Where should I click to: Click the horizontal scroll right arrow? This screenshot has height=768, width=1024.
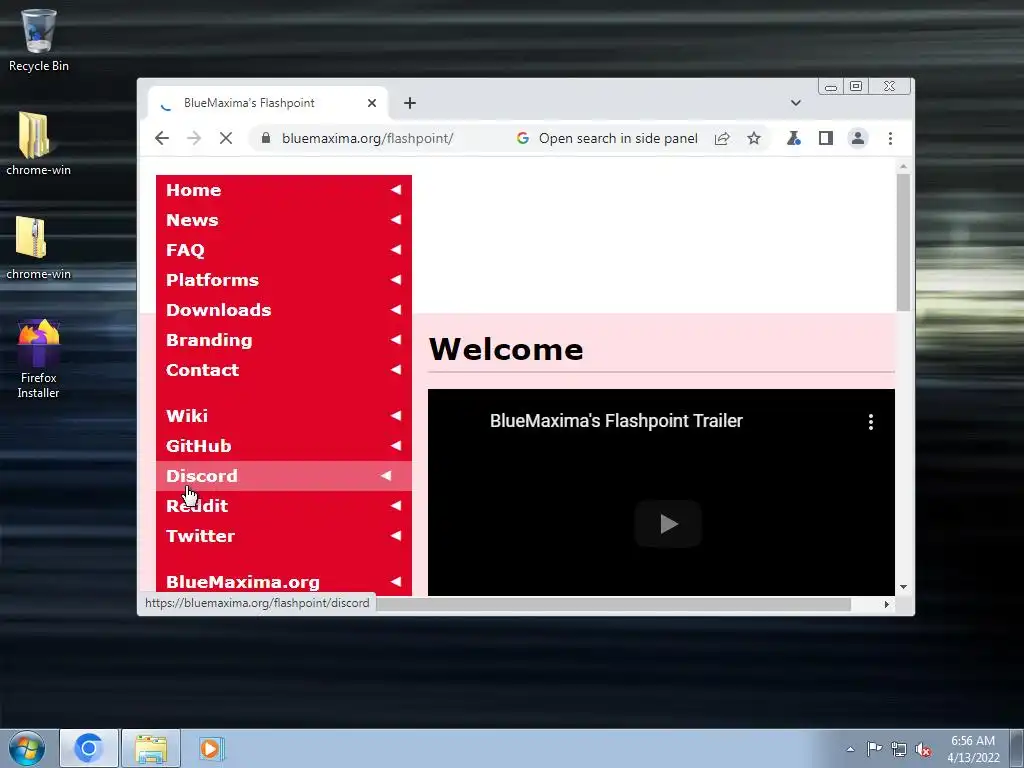(886, 604)
